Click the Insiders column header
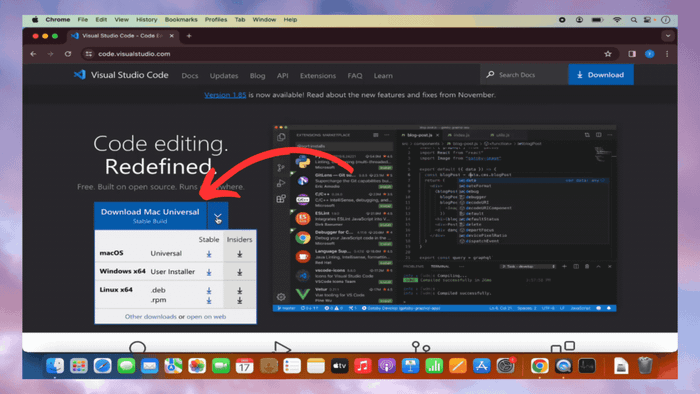This screenshot has width=700, height=394. [239, 240]
